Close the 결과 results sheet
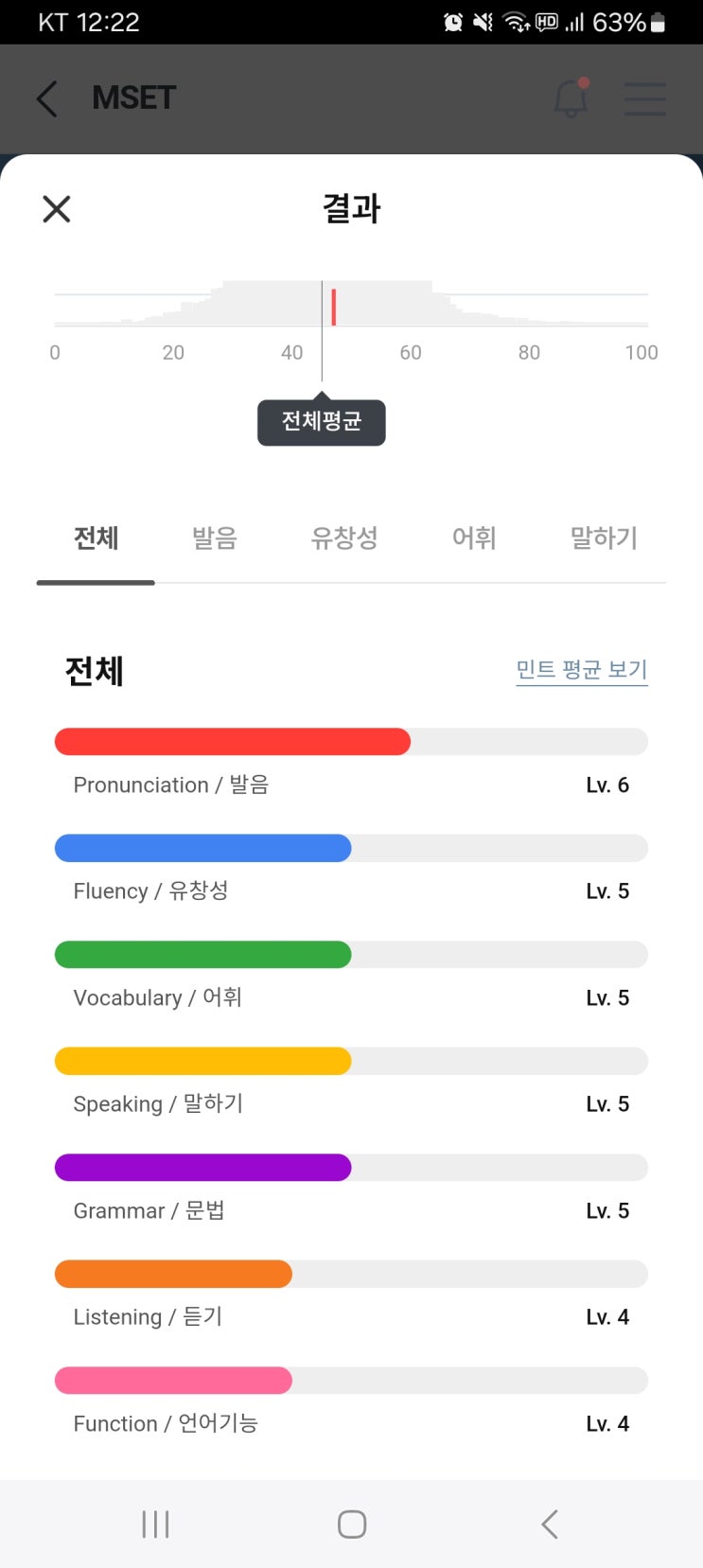The height and width of the screenshot is (1568, 703). point(57,209)
